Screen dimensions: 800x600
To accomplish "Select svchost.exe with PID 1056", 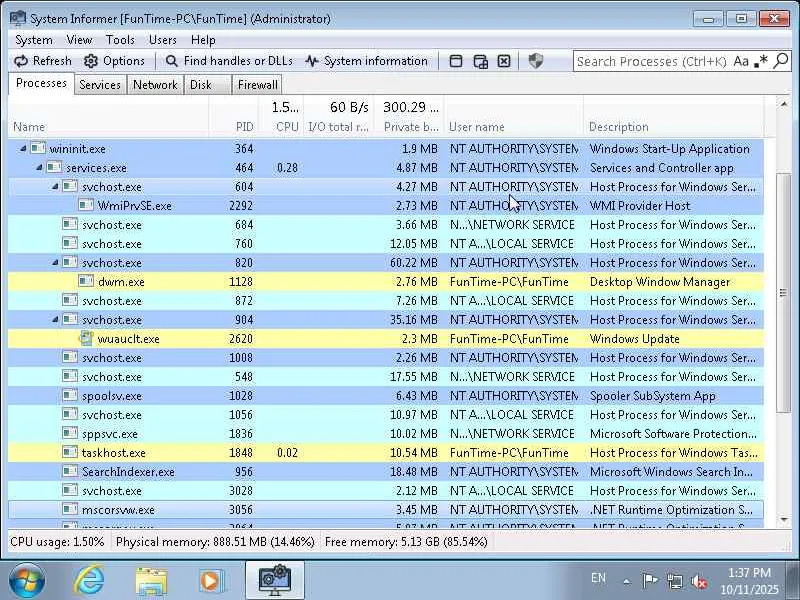I will coord(386,414).
